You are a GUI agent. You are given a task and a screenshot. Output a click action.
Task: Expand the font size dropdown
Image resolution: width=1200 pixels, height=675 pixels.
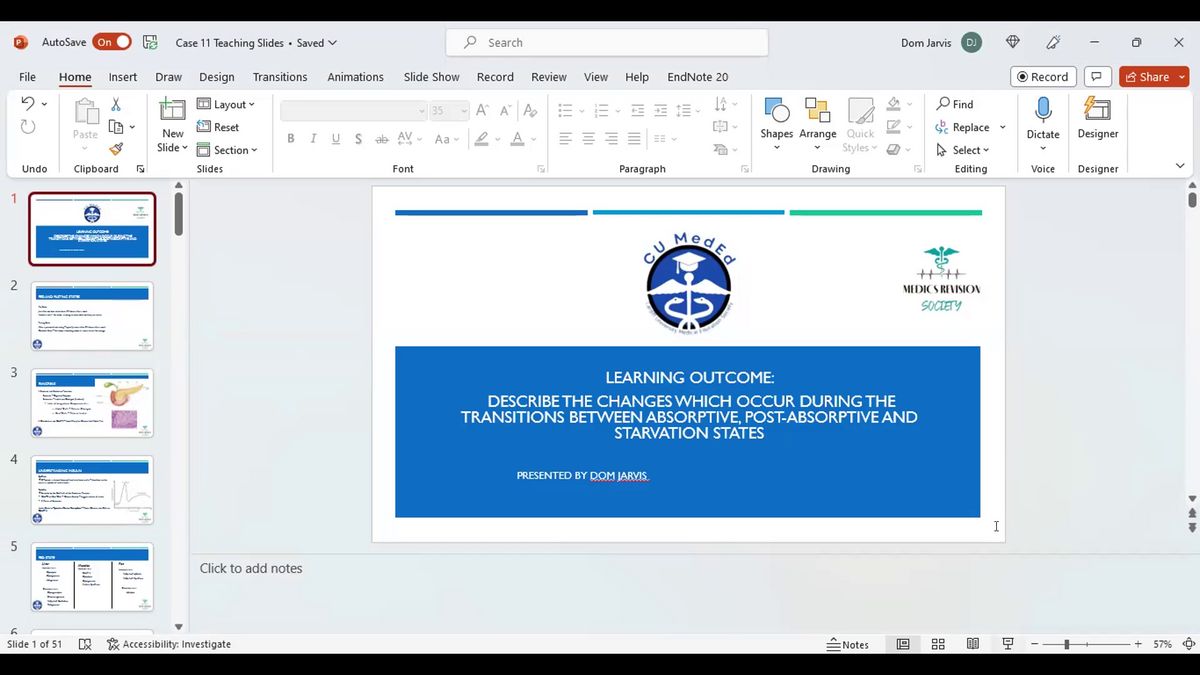(x=463, y=111)
